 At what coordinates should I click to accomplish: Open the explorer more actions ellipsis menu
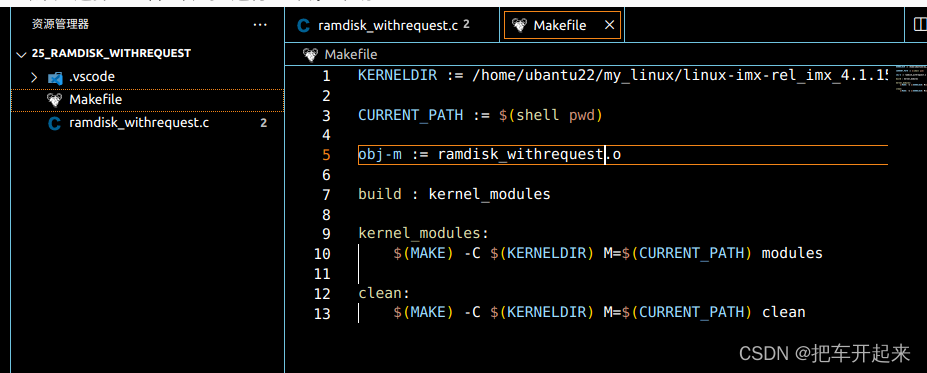pyautogui.click(x=260, y=25)
